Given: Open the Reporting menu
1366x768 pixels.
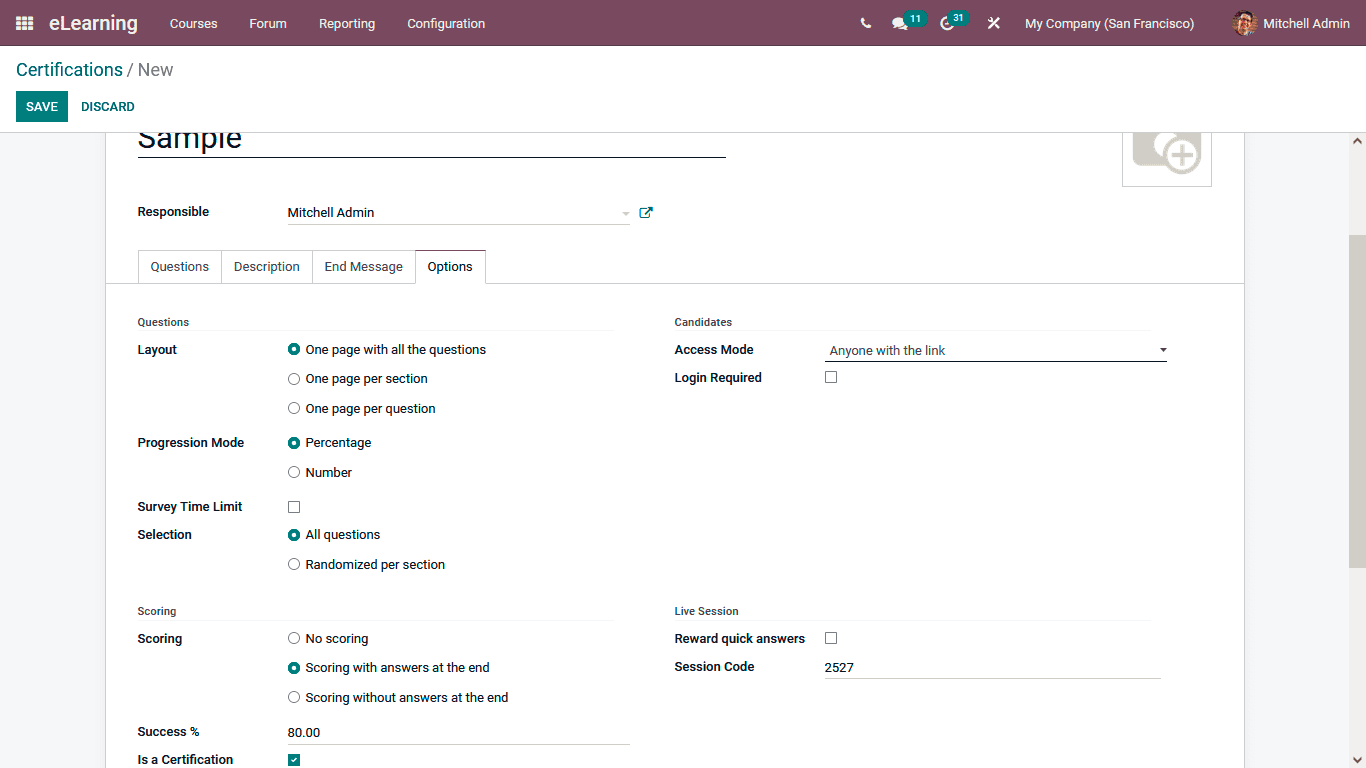Looking at the screenshot, I should tap(346, 23).
